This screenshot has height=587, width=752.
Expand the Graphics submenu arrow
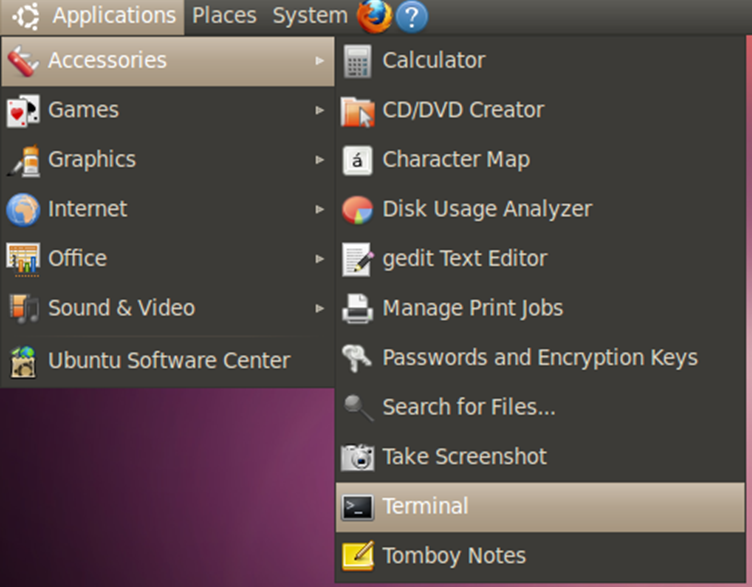pos(320,160)
